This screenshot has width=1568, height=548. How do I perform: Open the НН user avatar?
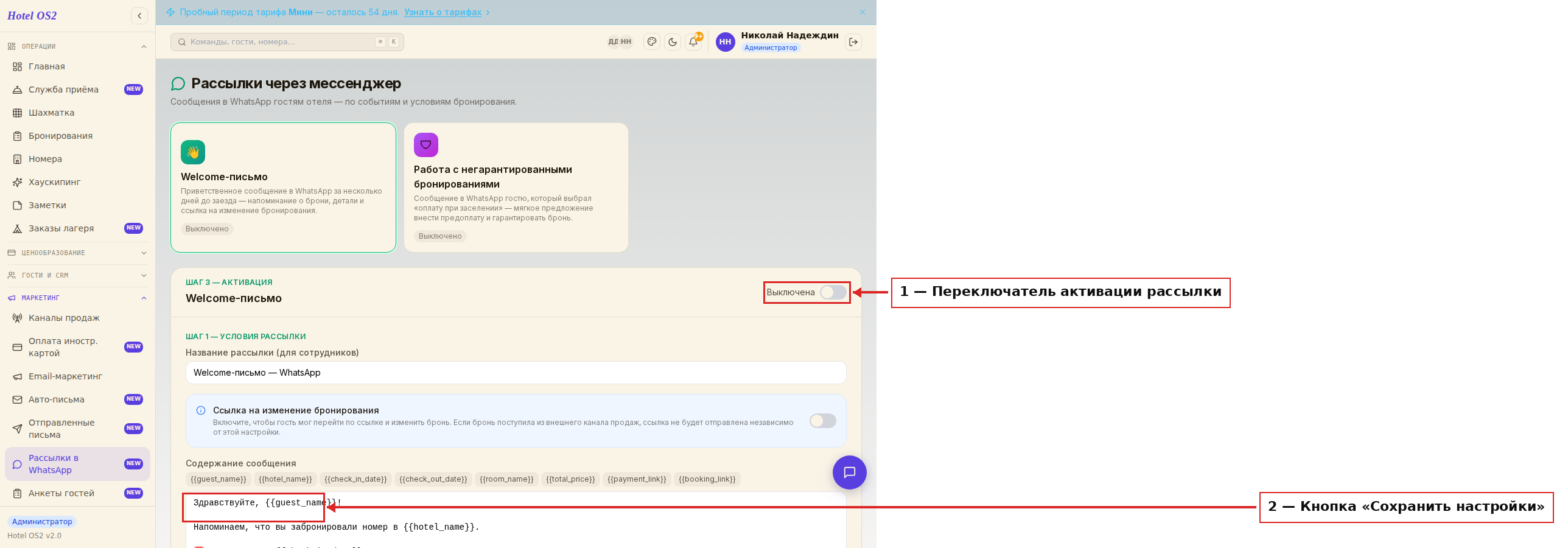pyautogui.click(x=725, y=42)
